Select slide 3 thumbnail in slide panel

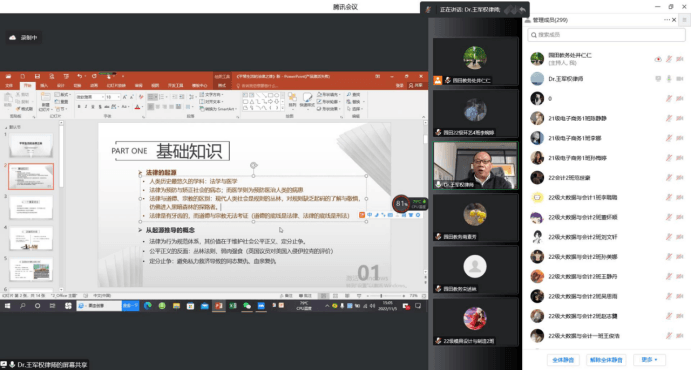pyautogui.click(x=31, y=207)
